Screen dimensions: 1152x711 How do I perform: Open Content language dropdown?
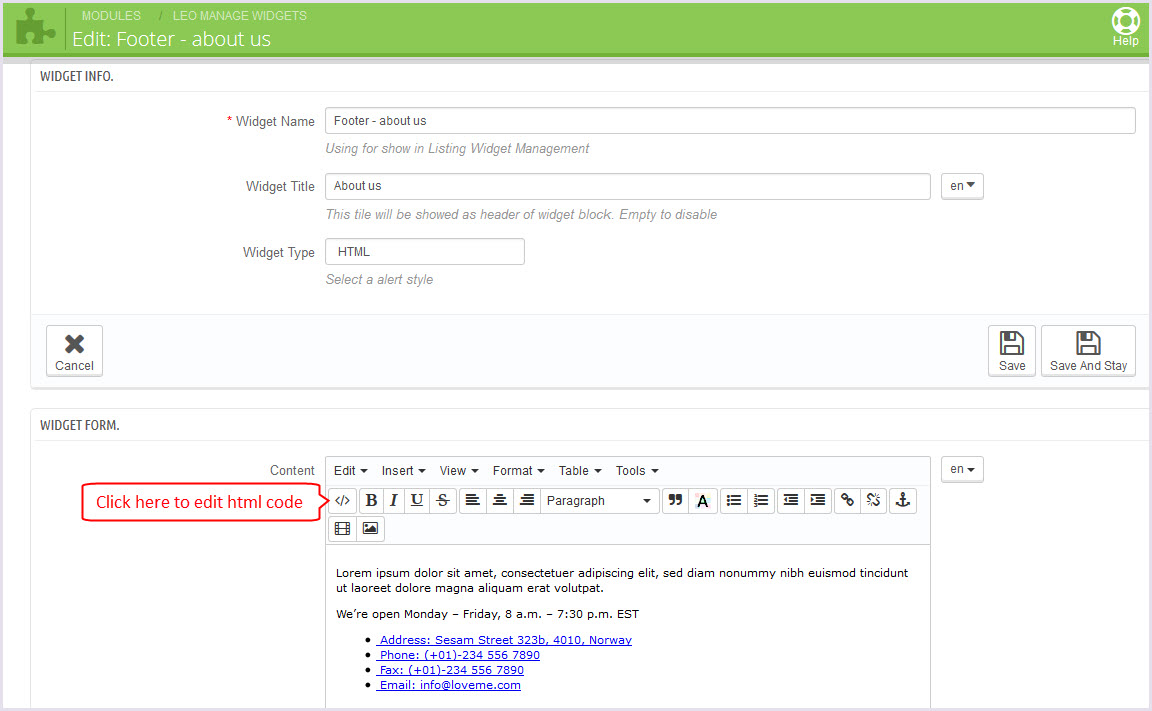(x=962, y=469)
